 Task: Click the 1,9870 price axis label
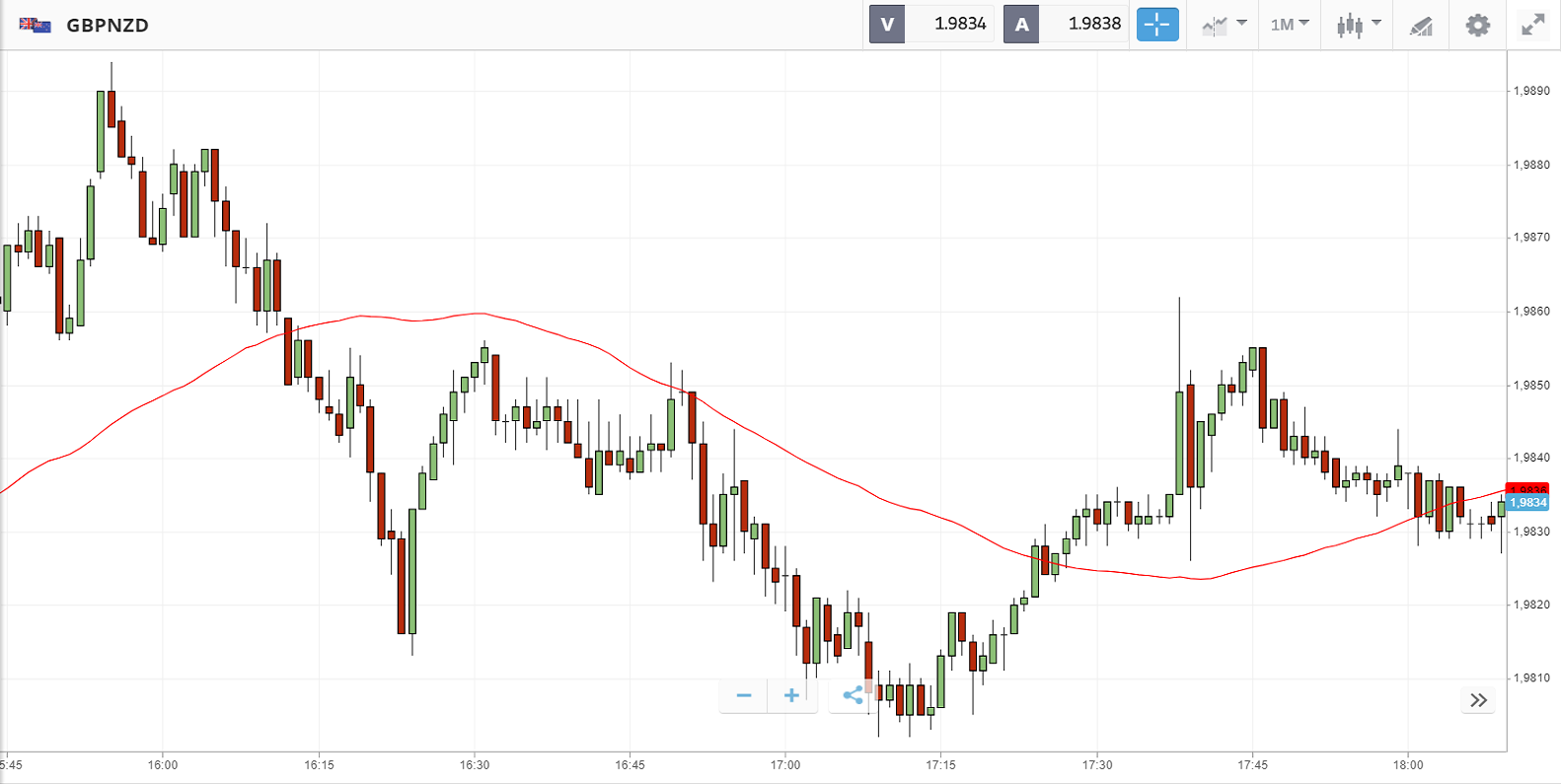[1531, 238]
